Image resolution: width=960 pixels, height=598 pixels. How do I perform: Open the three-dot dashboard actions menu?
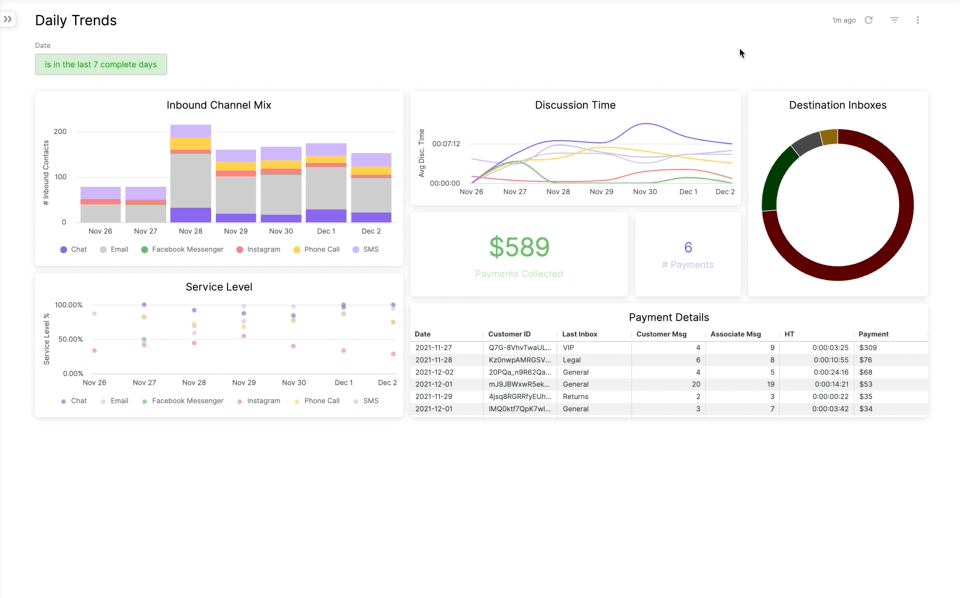click(x=918, y=20)
